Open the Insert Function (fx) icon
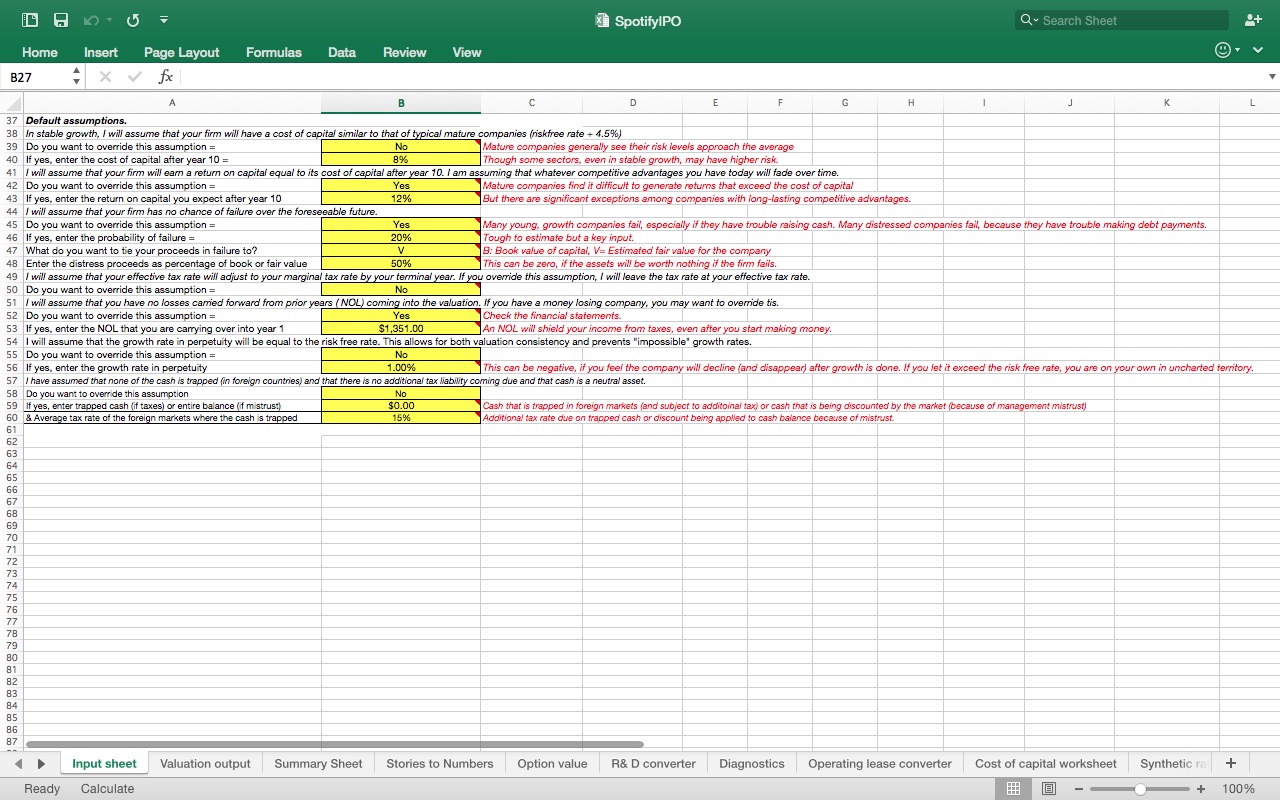Viewport: 1280px width, 800px height. (x=164, y=76)
